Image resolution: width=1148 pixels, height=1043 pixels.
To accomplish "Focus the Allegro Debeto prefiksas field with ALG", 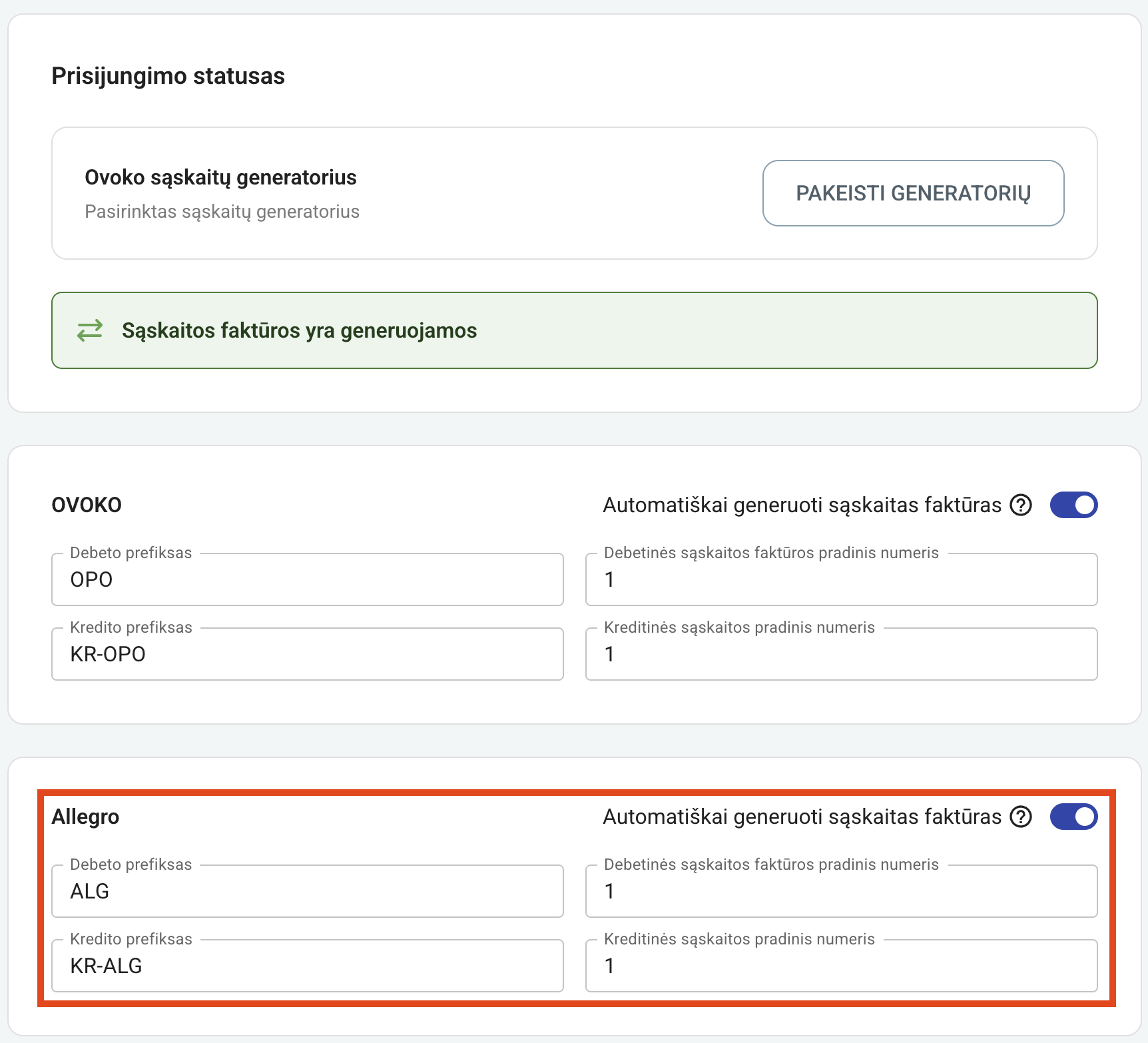I will pyautogui.click(x=308, y=891).
